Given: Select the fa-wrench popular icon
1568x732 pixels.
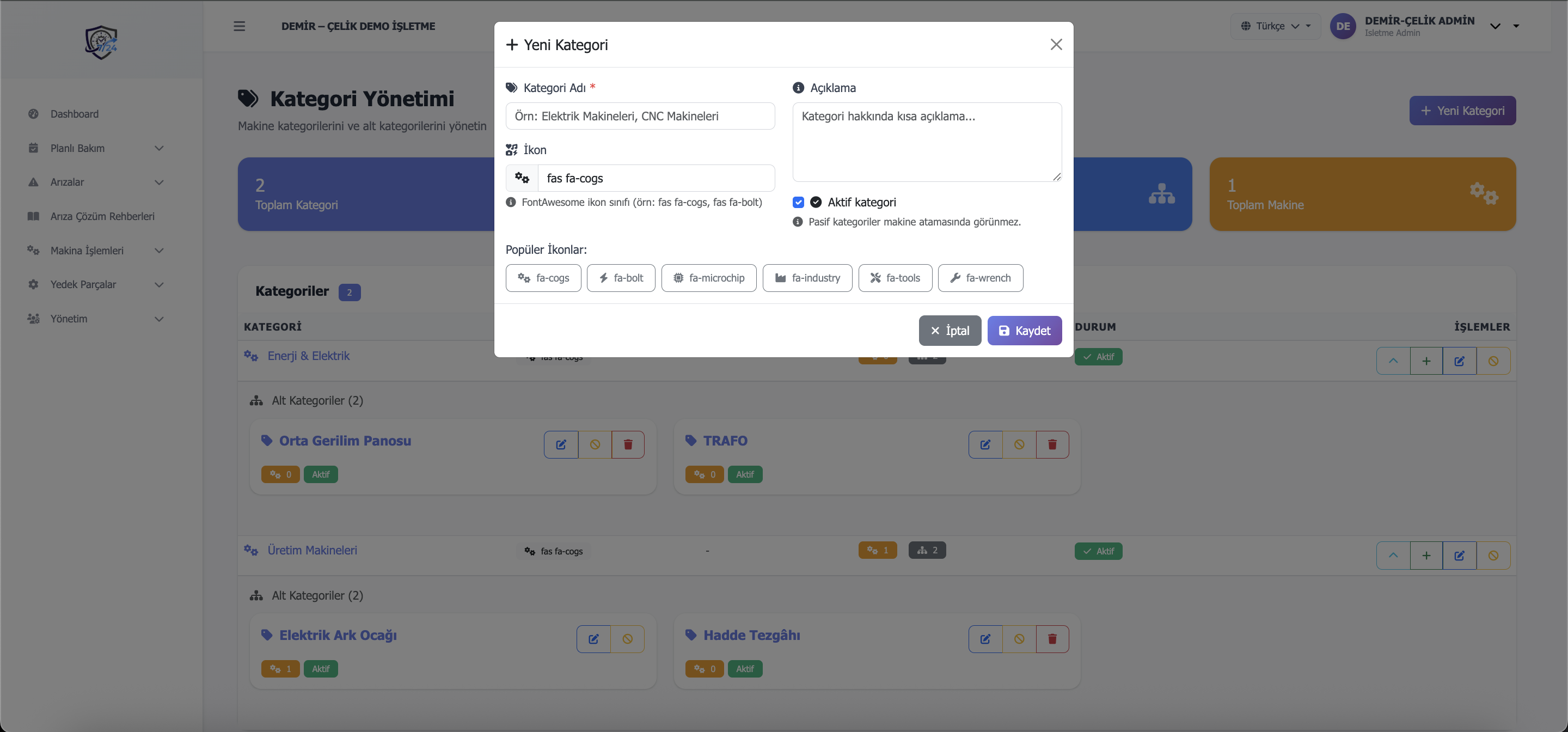Looking at the screenshot, I should pyautogui.click(x=980, y=278).
